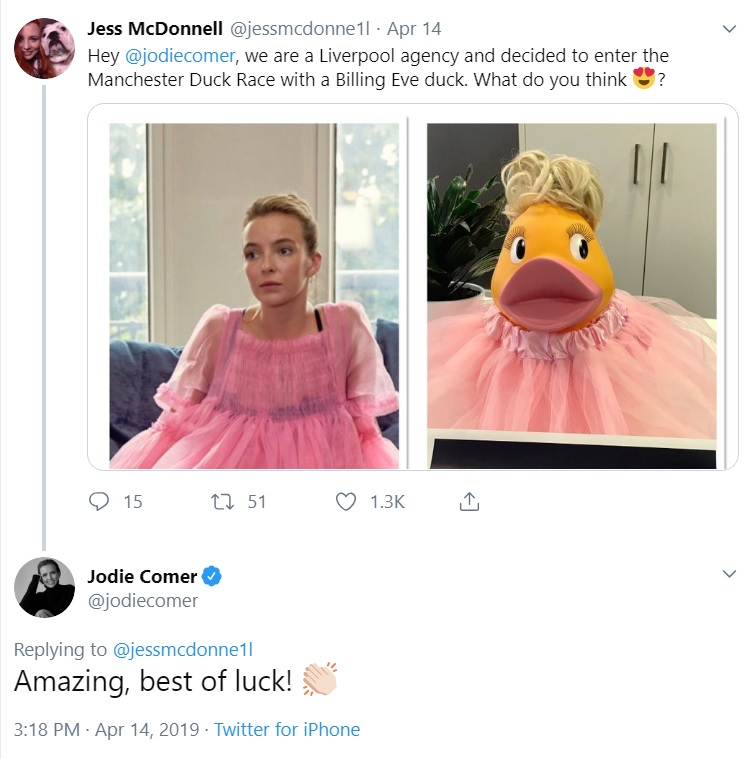The width and height of the screenshot is (756, 759).
Task: Click the verified badge beside Jodie Comer
Action: [x=212, y=576]
